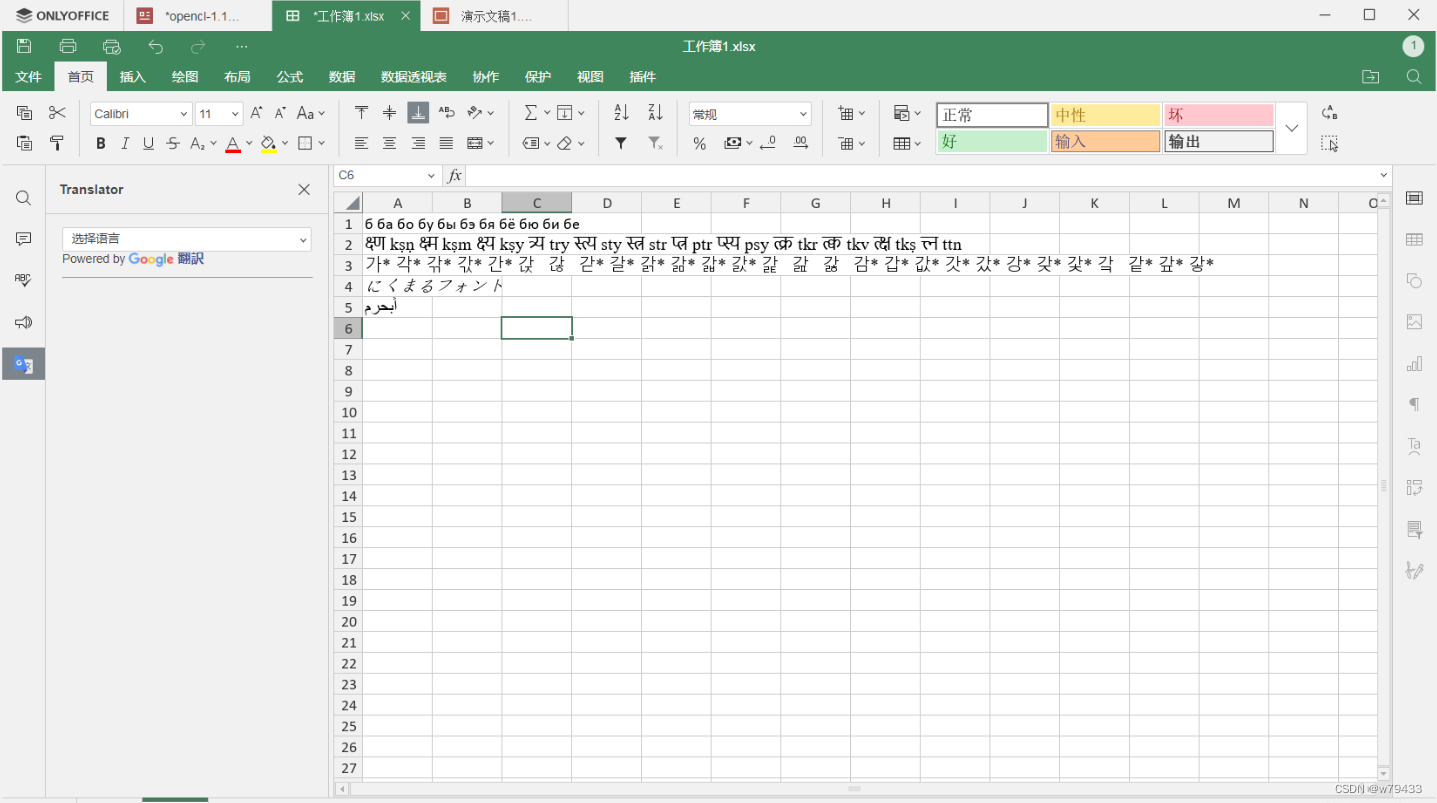Toggle align top
The image size is (1437, 803).
[x=361, y=113]
